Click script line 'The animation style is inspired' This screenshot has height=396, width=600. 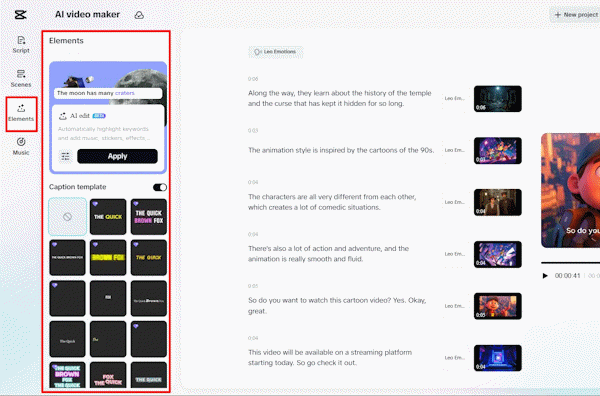(341, 150)
